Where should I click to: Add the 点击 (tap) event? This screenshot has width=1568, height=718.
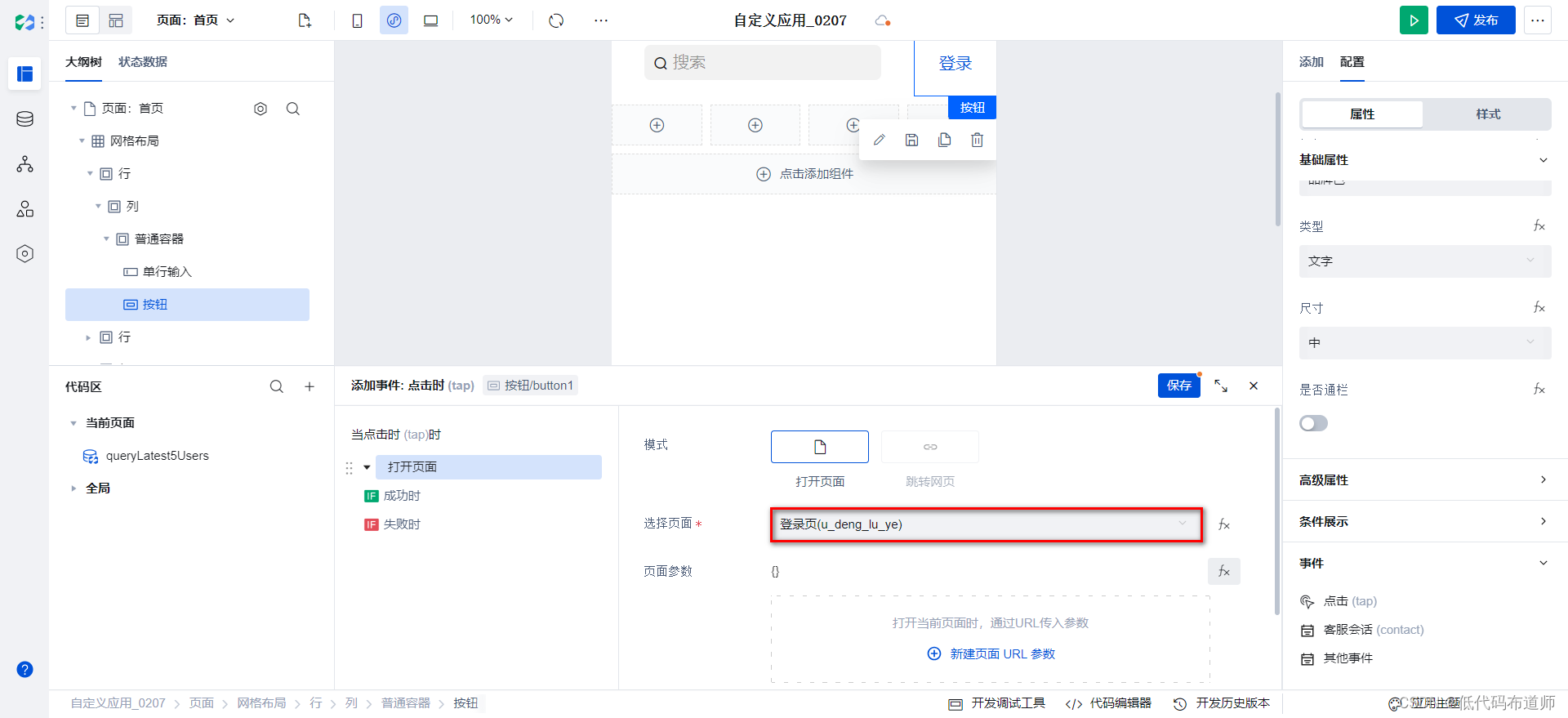tap(1339, 601)
